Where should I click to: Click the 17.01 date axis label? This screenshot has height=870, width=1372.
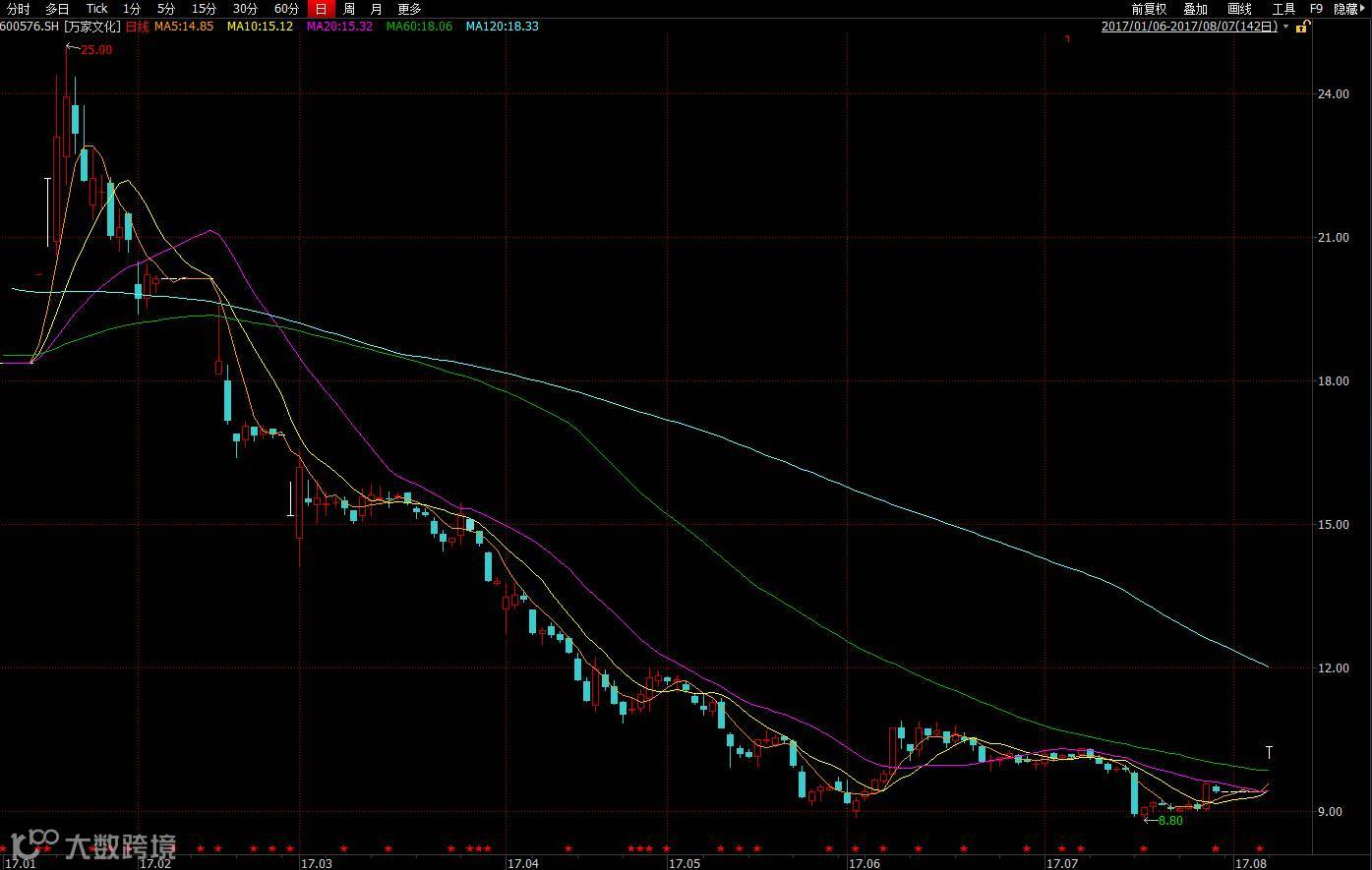click(20, 864)
